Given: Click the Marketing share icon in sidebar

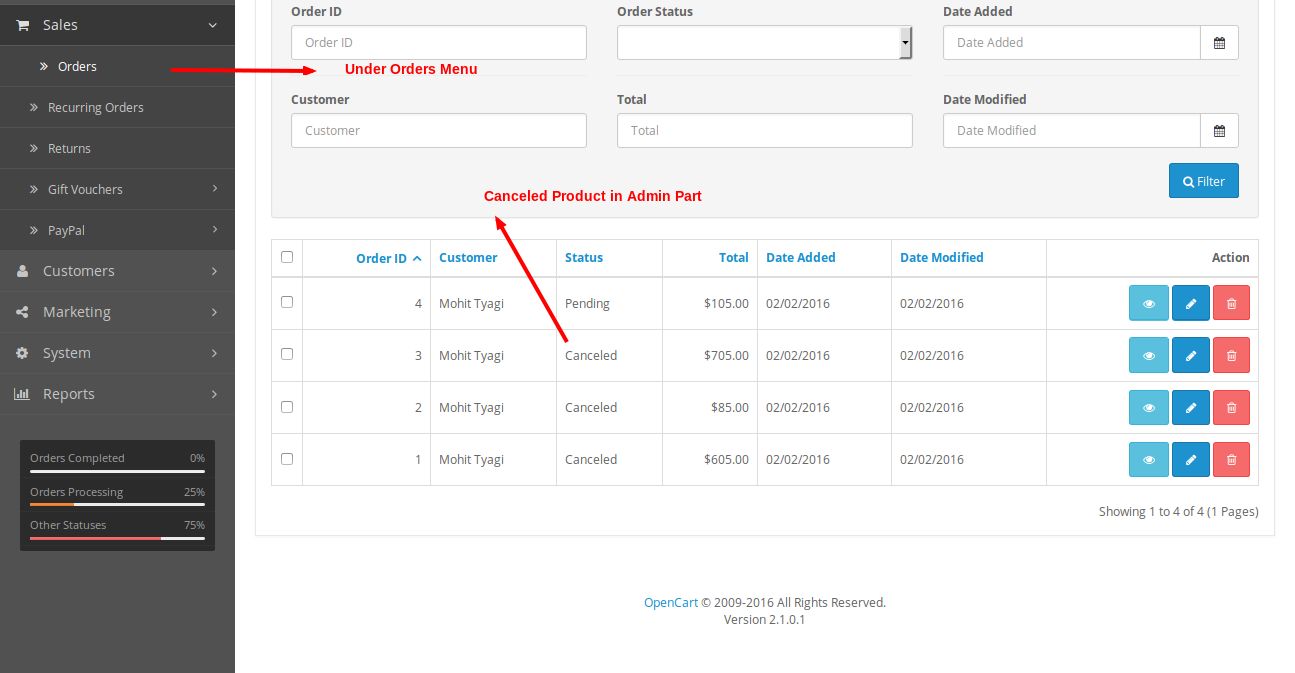Looking at the screenshot, I should tap(22, 312).
